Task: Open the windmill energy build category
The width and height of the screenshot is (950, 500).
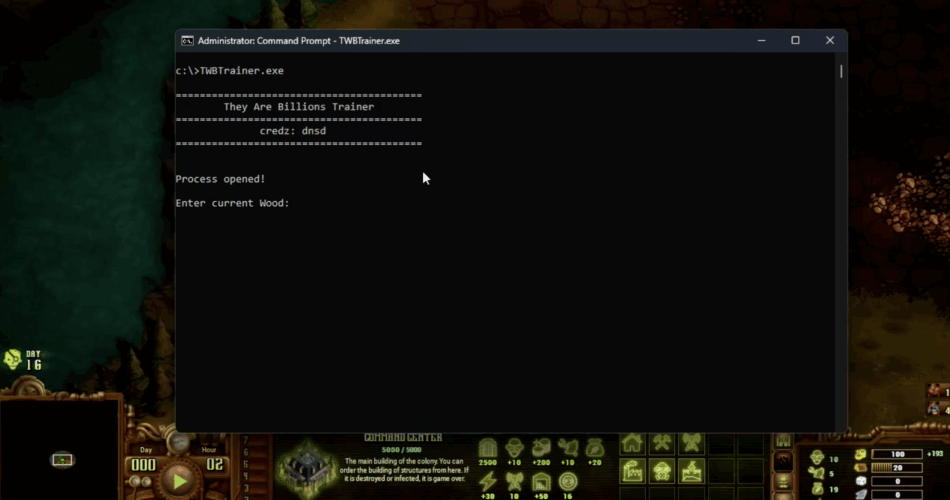Action: coord(691,444)
